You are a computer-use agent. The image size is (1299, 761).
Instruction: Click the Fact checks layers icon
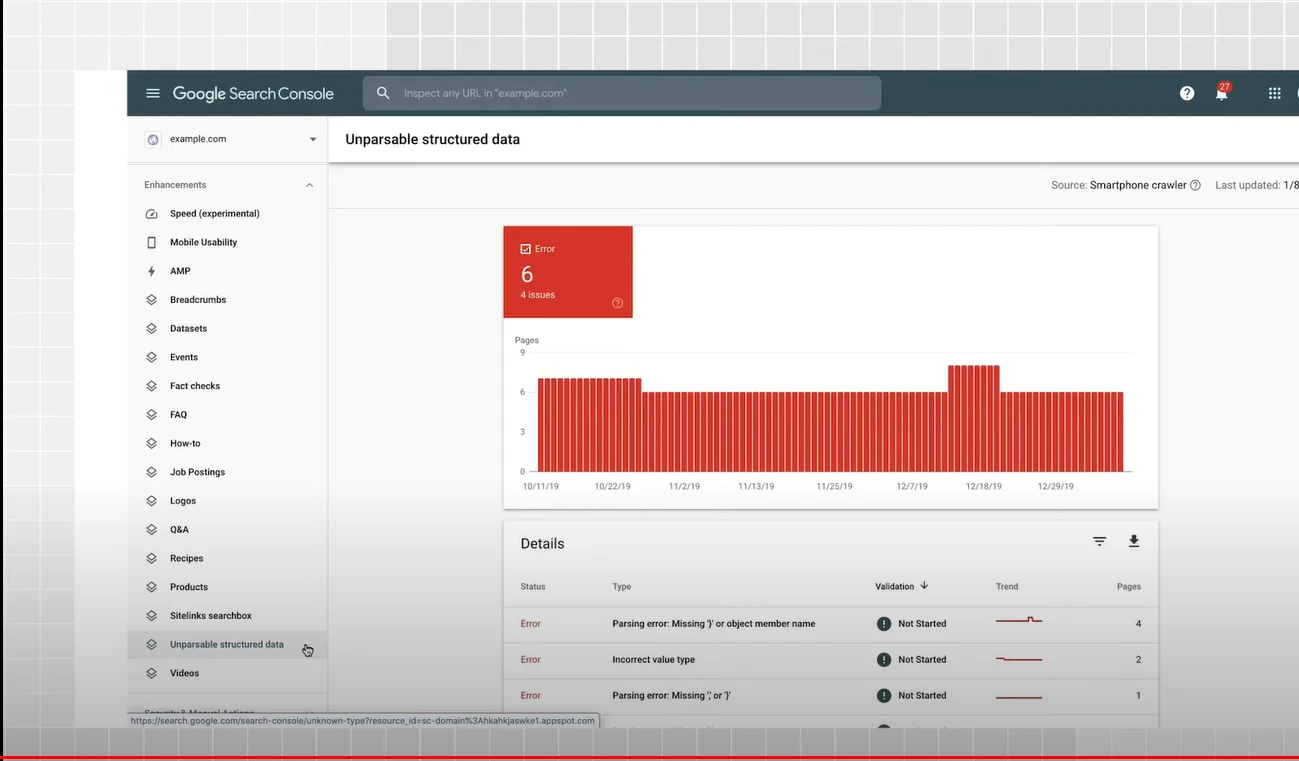(152, 386)
